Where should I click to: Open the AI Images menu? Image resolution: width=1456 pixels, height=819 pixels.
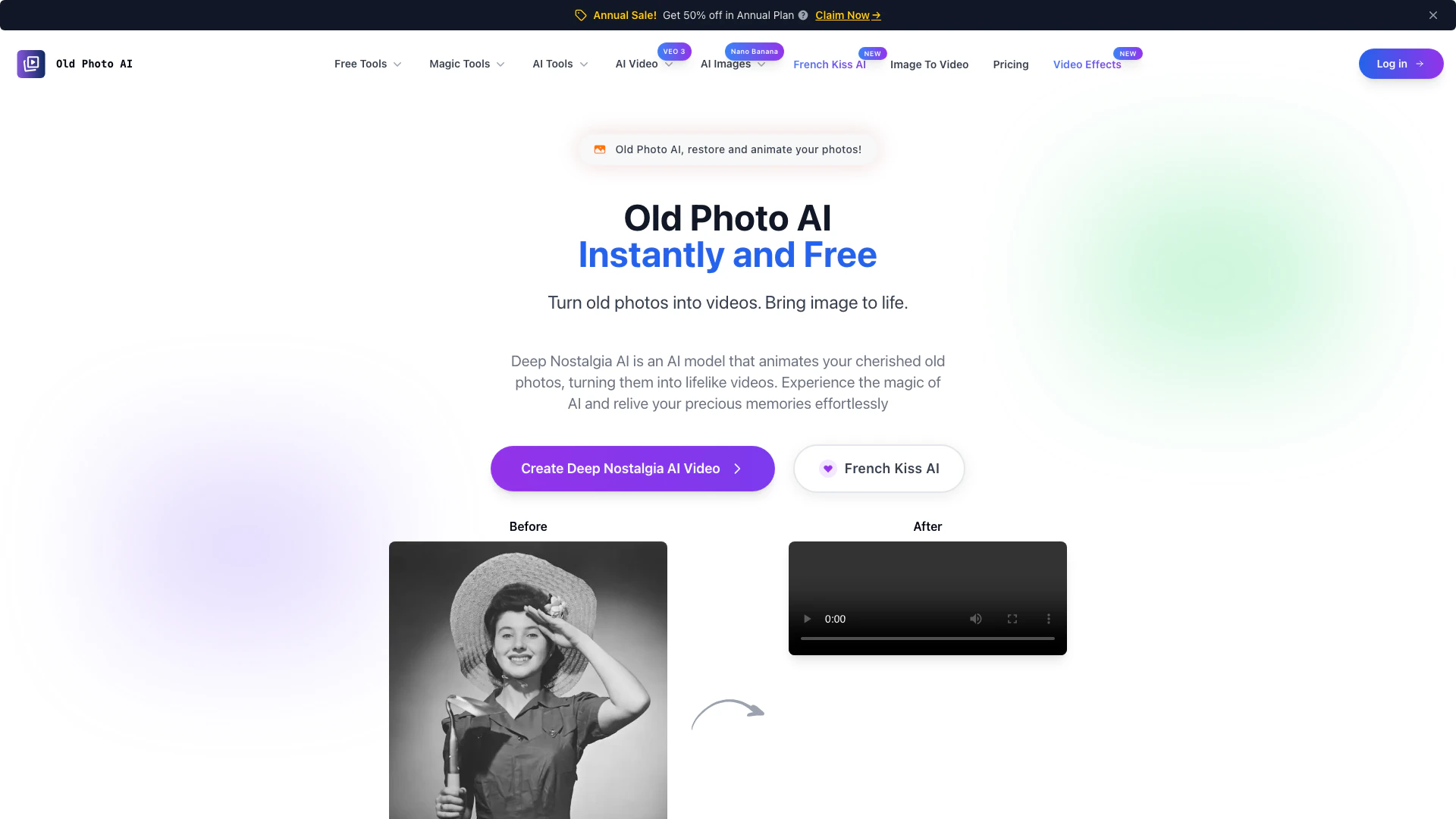point(733,64)
